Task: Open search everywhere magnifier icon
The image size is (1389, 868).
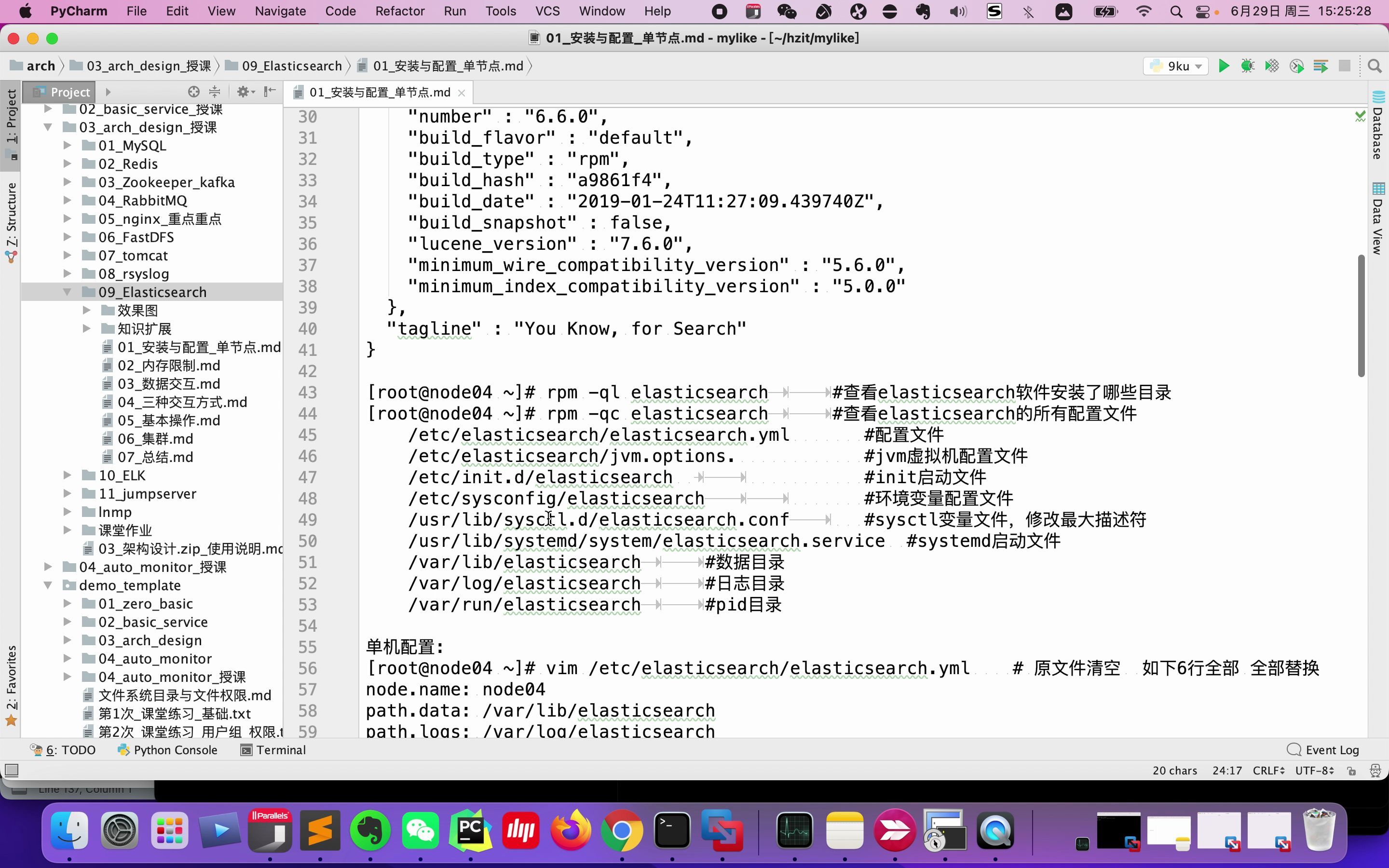Action: point(1375,66)
